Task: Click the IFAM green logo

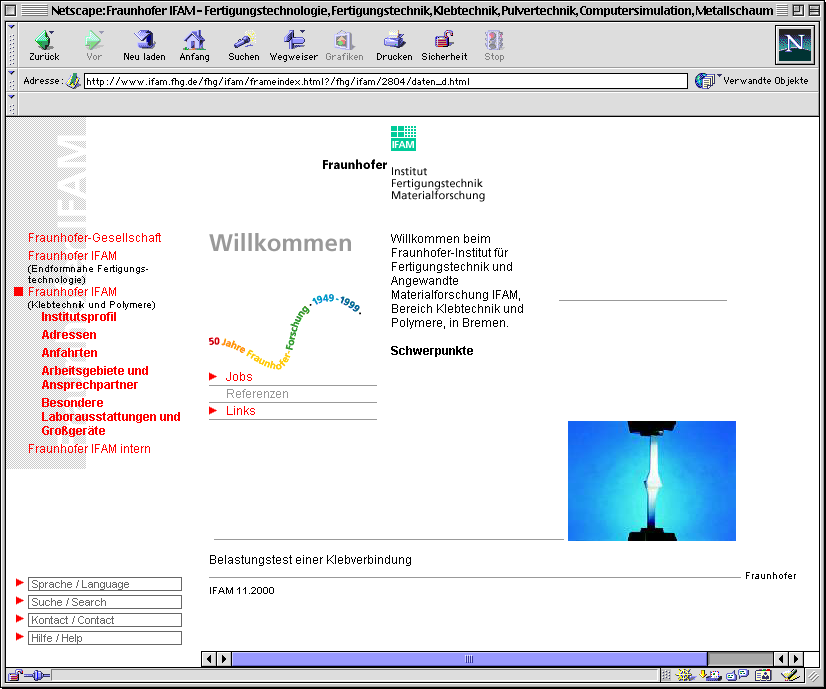Action: point(403,138)
